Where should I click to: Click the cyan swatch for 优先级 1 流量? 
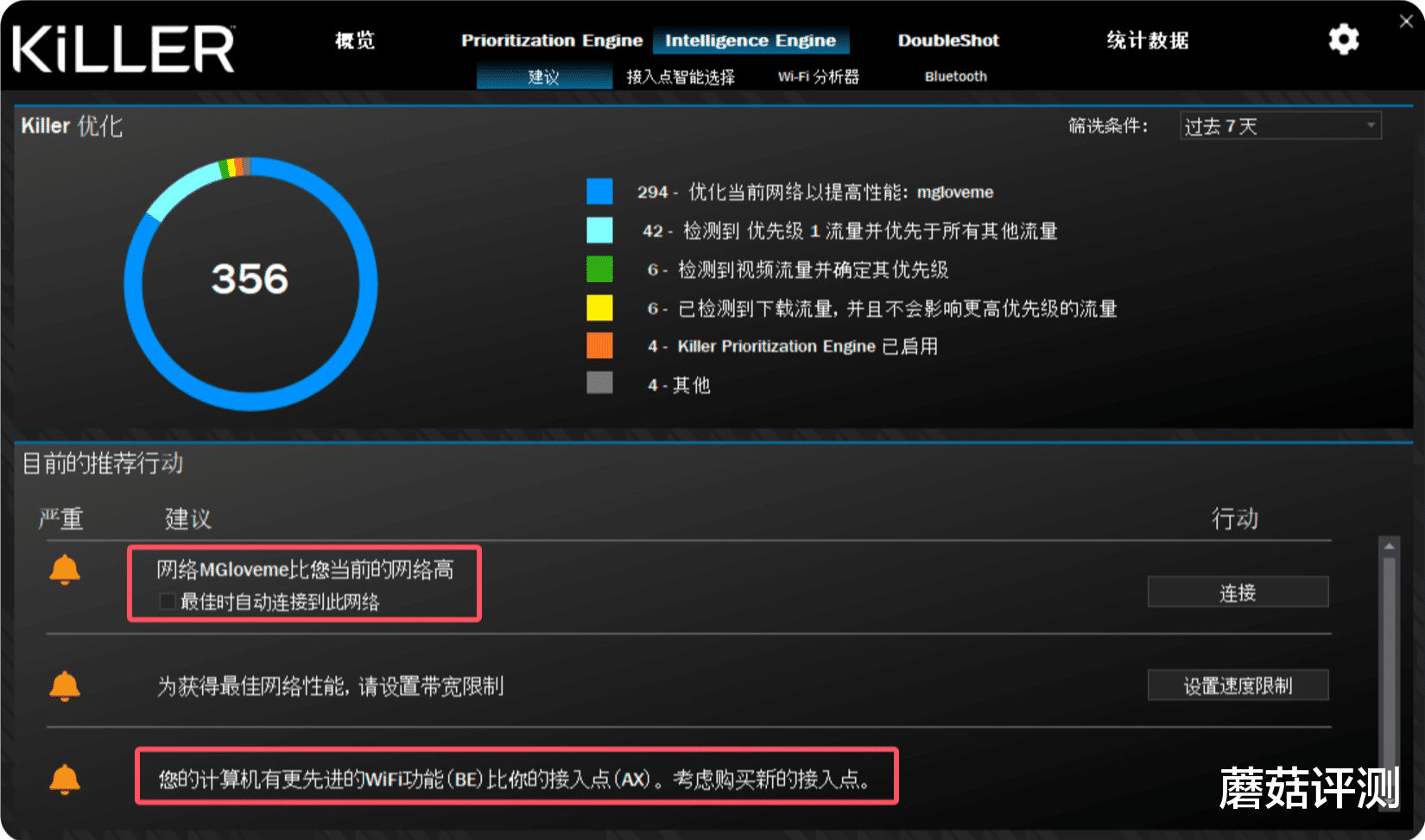(x=599, y=231)
